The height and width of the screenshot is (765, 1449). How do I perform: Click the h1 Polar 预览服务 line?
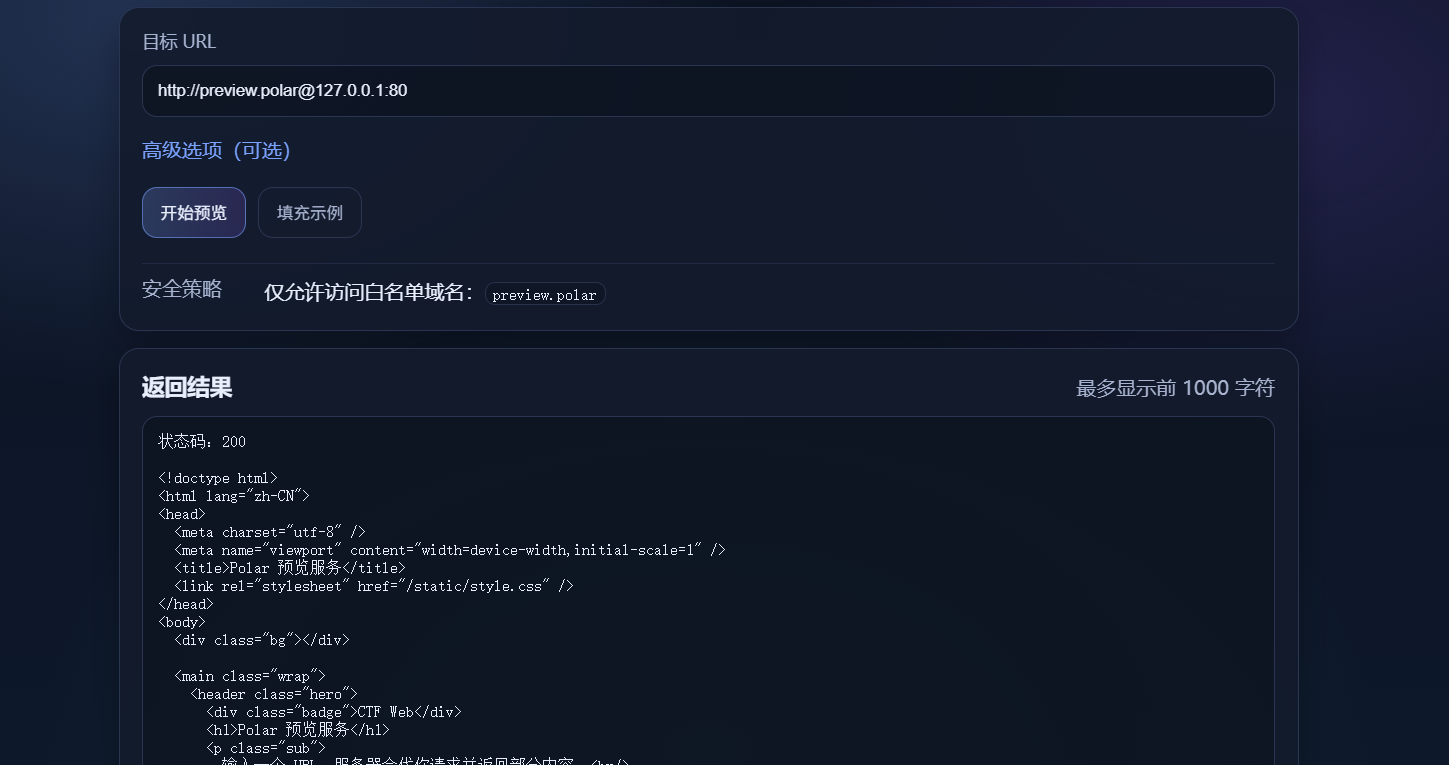(x=298, y=730)
